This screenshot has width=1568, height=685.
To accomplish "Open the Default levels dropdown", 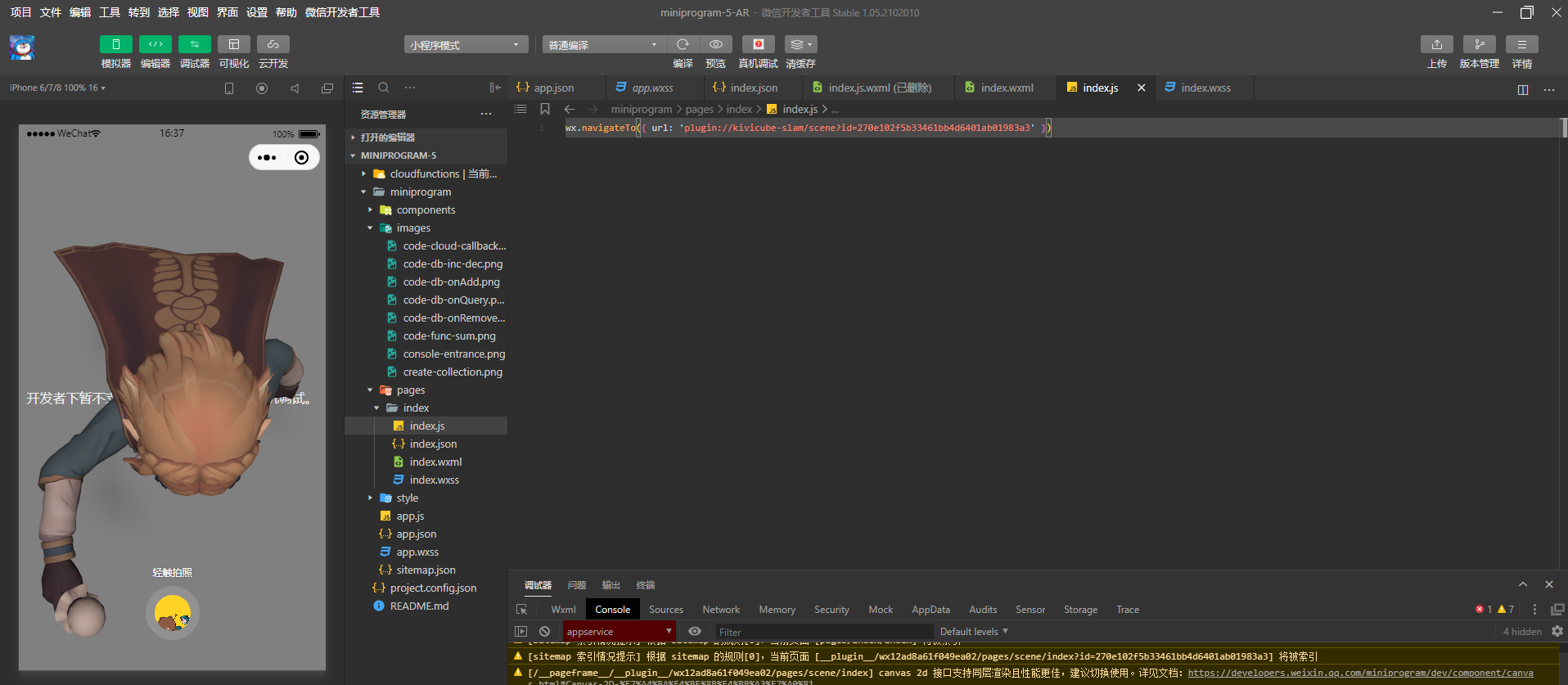I will [974, 632].
